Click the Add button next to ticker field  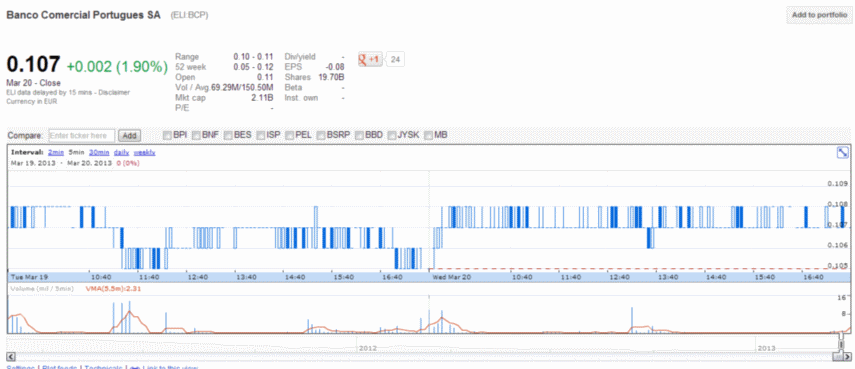(x=129, y=135)
